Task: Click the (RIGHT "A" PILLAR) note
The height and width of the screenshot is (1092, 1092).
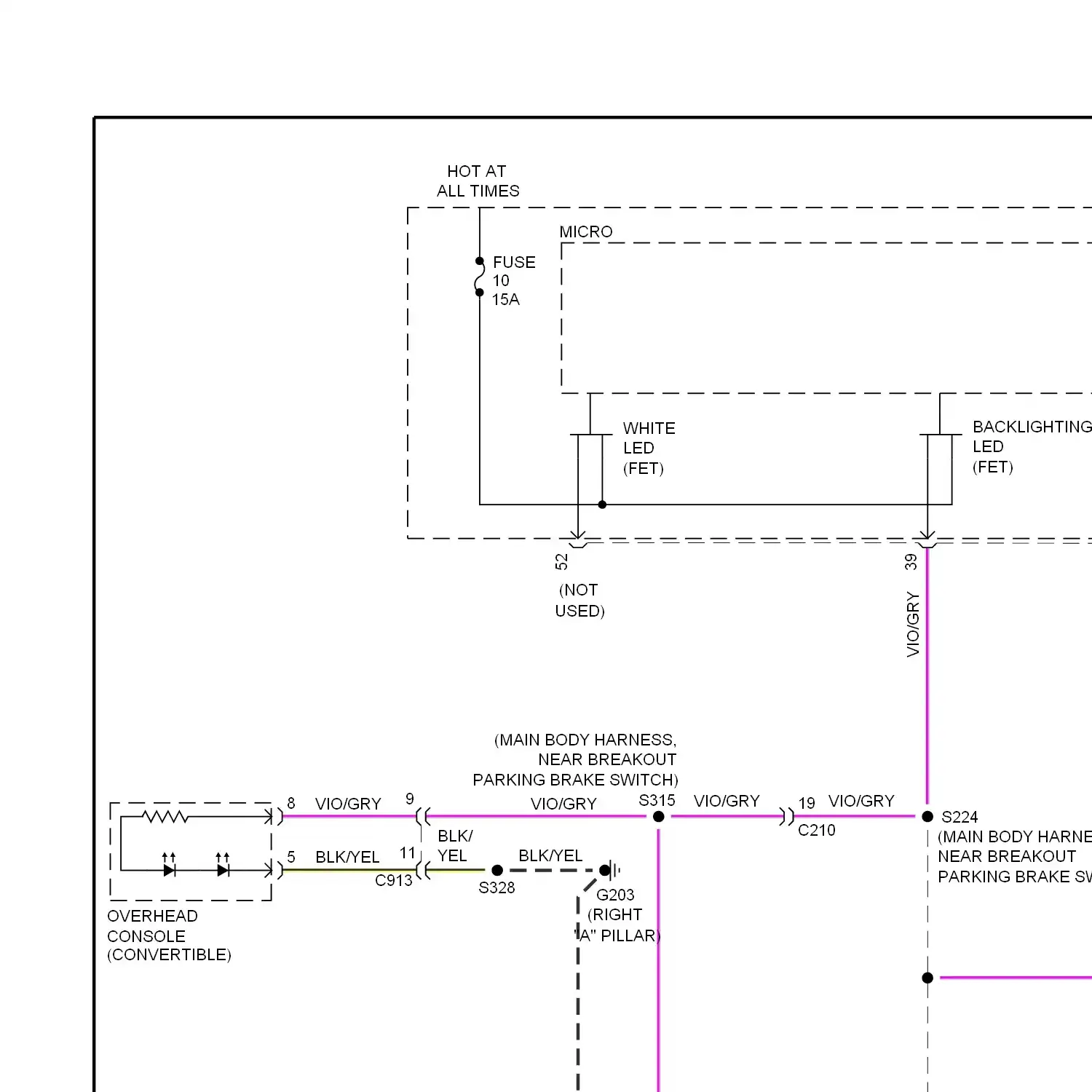Action: pyautogui.click(x=617, y=925)
